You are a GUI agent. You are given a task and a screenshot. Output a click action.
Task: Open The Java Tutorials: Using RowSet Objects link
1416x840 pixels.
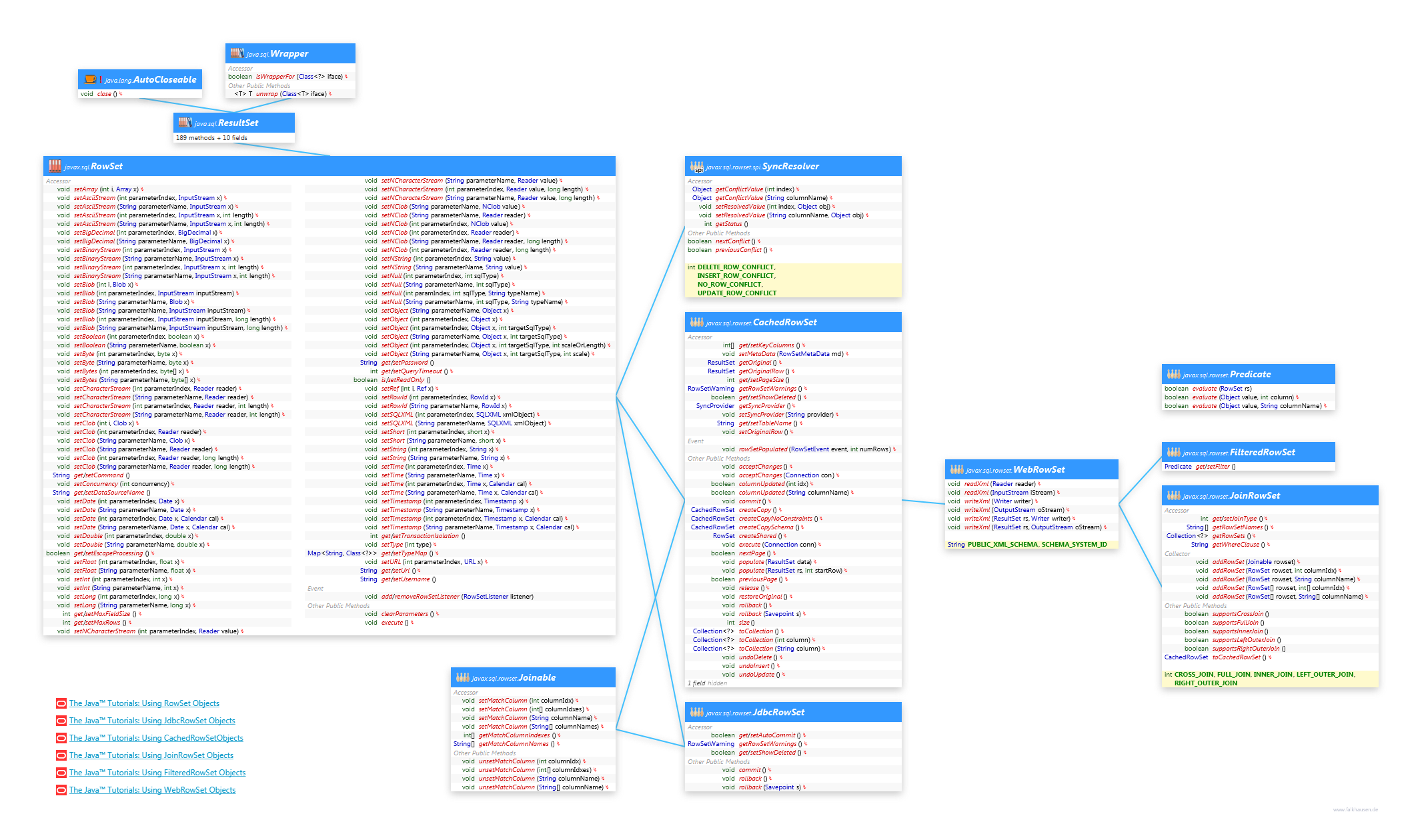coord(144,703)
